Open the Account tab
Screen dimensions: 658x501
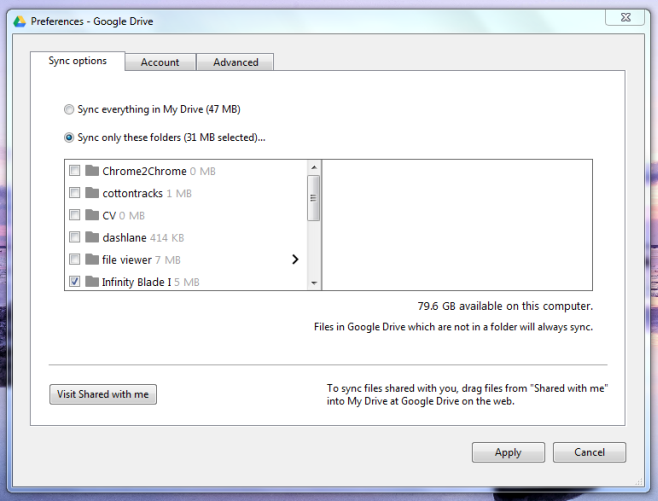(160, 62)
